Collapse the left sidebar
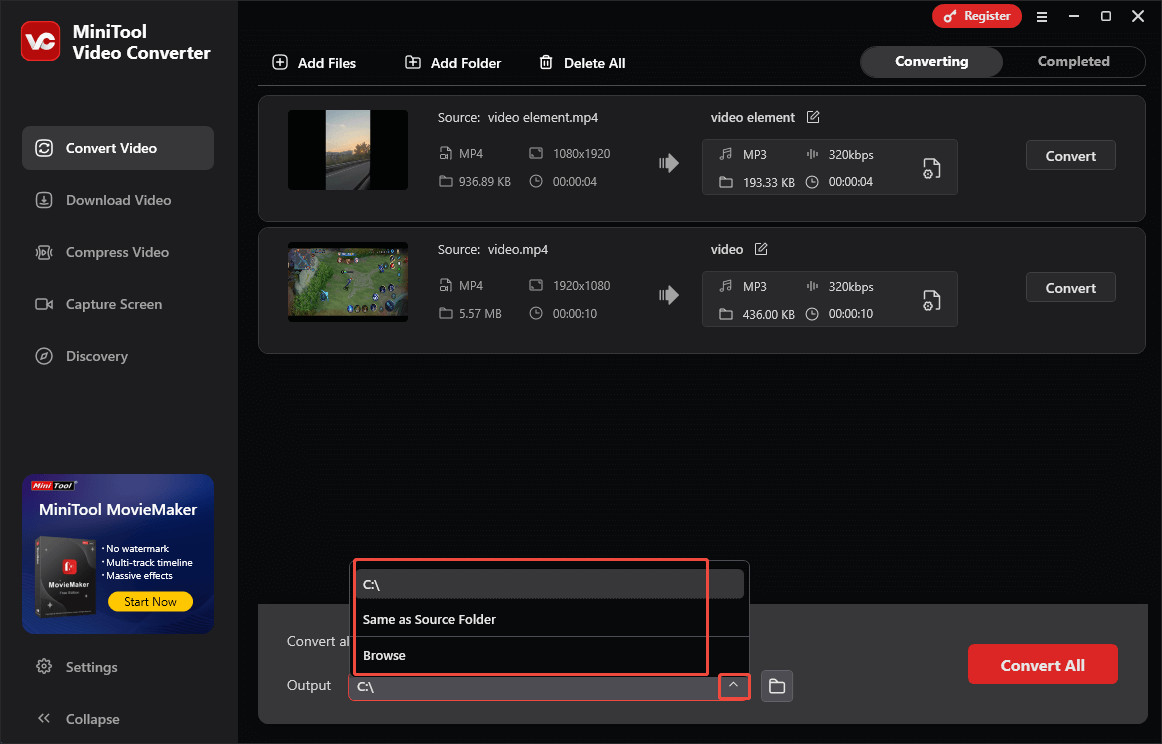The image size is (1162, 744). point(78,719)
